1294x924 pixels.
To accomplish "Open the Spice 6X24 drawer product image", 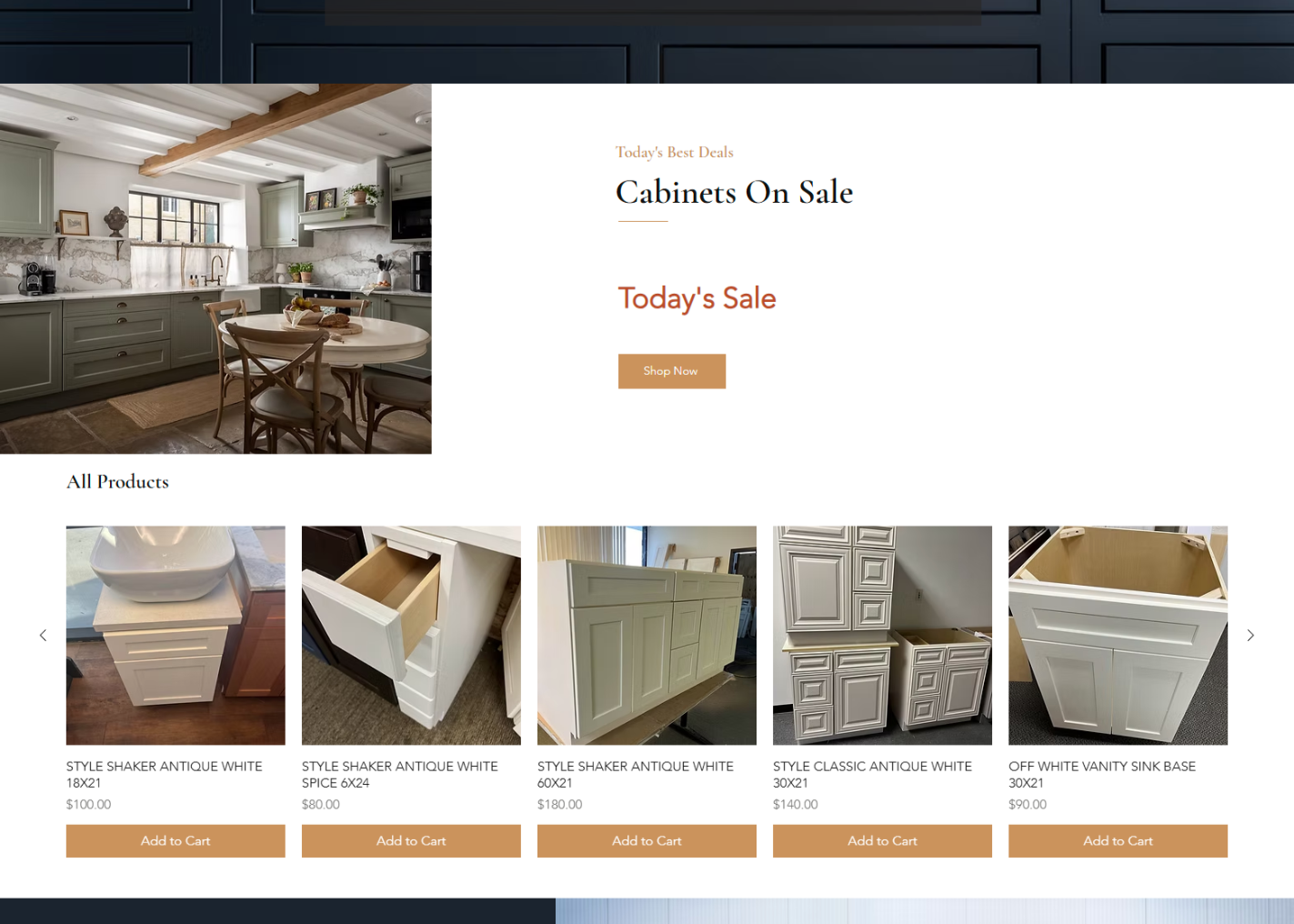I will [411, 636].
